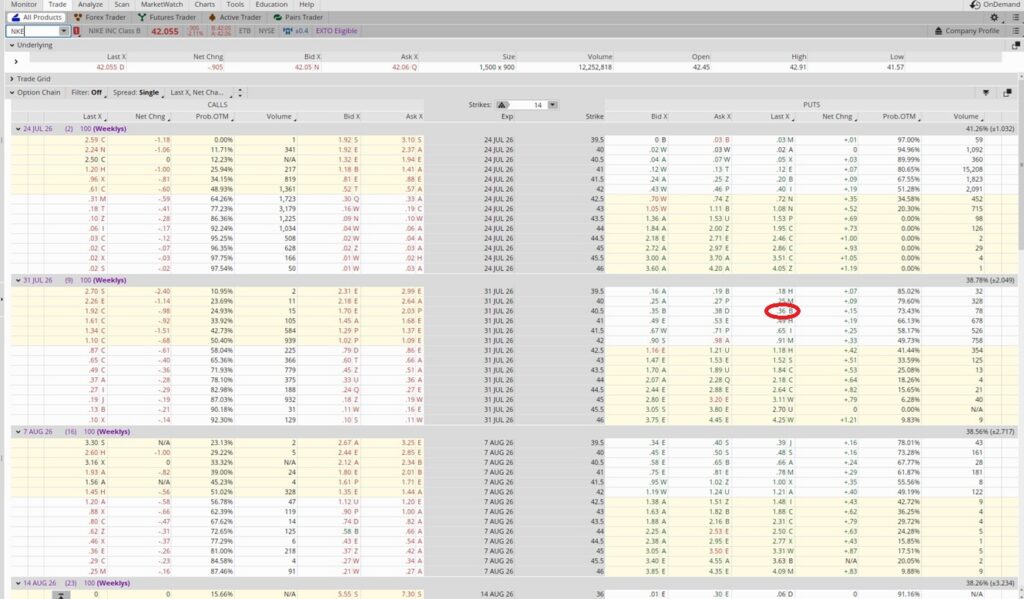The image size is (1024, 599).
Task: Click the NKE symbol input field
Action: pos(33,31)
